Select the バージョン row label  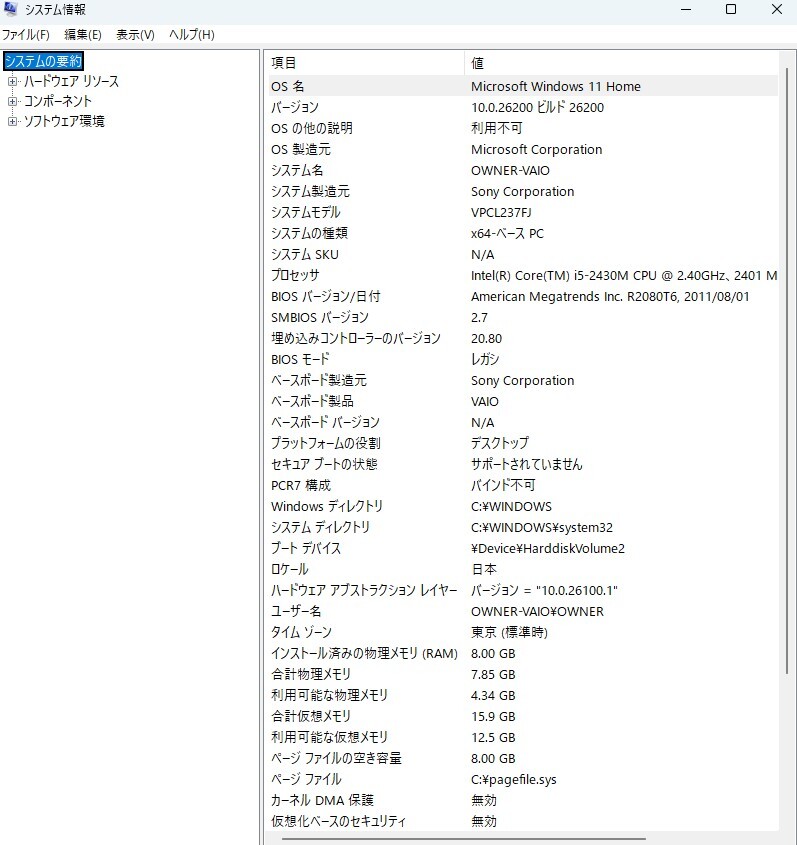(x=295, y=107)
